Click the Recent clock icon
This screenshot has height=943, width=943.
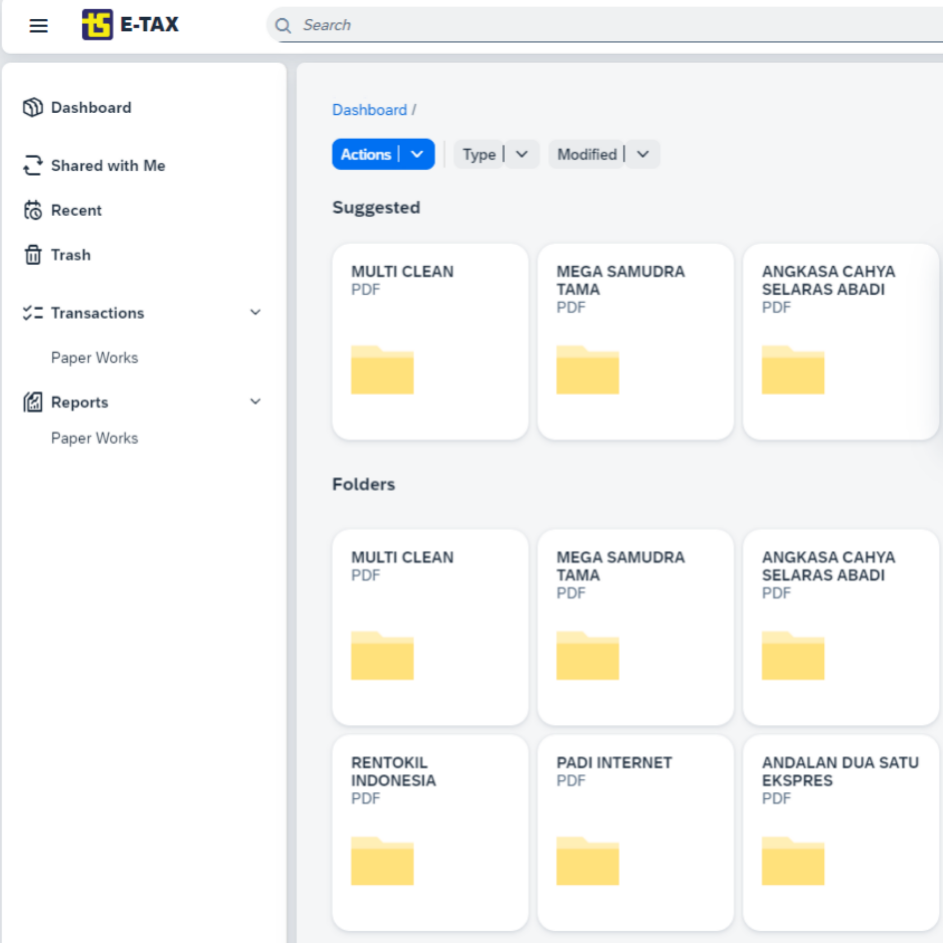coord(33,211)
